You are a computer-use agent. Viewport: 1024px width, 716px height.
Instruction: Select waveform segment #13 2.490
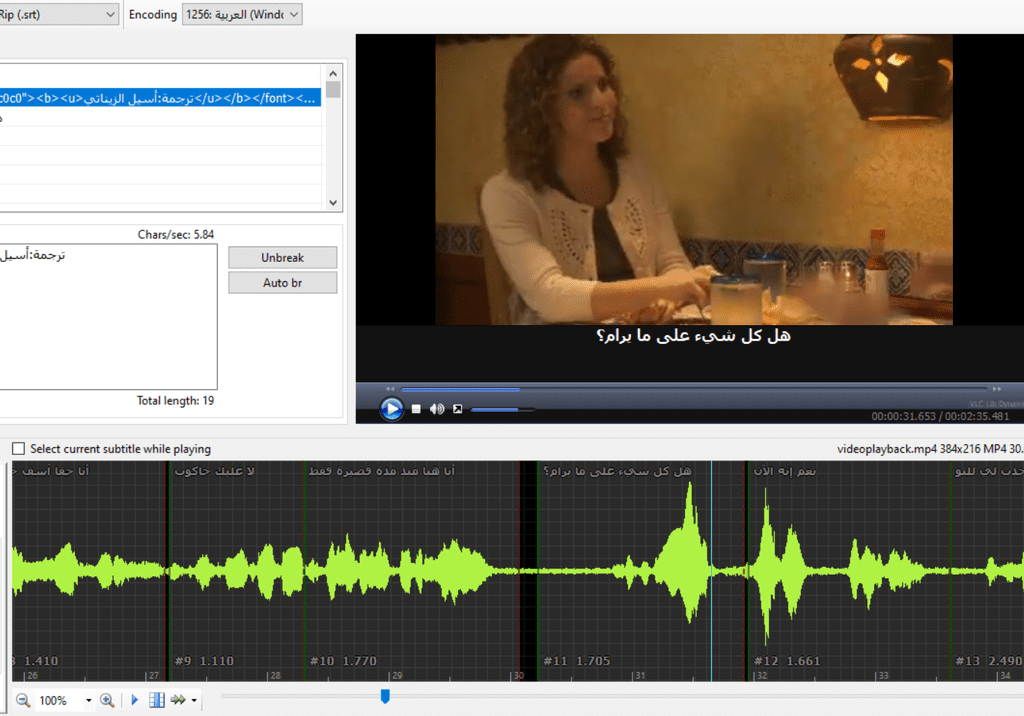click(x=987, y=572)
